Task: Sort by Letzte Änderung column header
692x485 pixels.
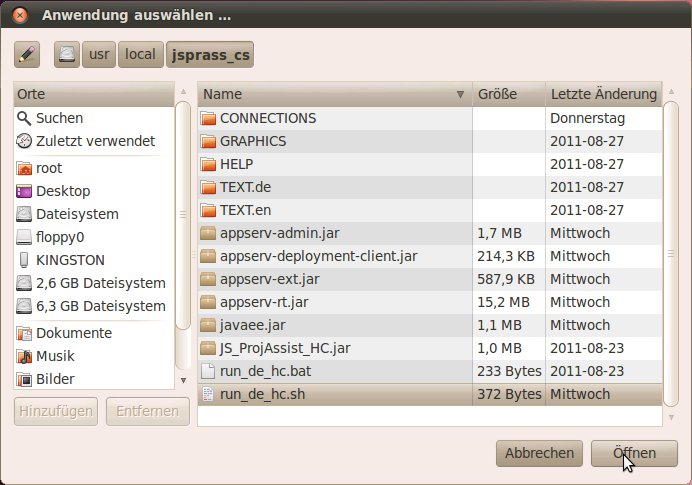Action: pyautogui.click(x=603, y=94)
